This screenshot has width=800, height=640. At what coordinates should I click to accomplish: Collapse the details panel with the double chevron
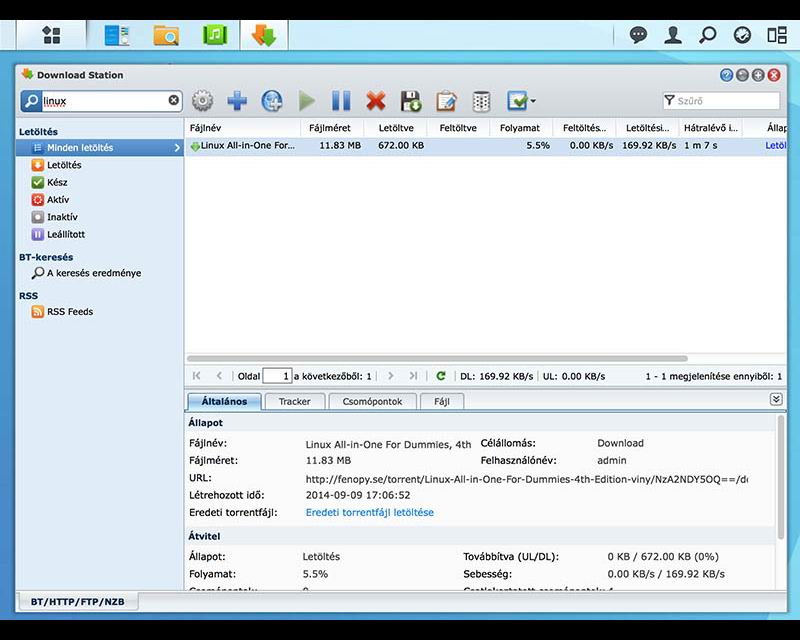click(778, 398)
